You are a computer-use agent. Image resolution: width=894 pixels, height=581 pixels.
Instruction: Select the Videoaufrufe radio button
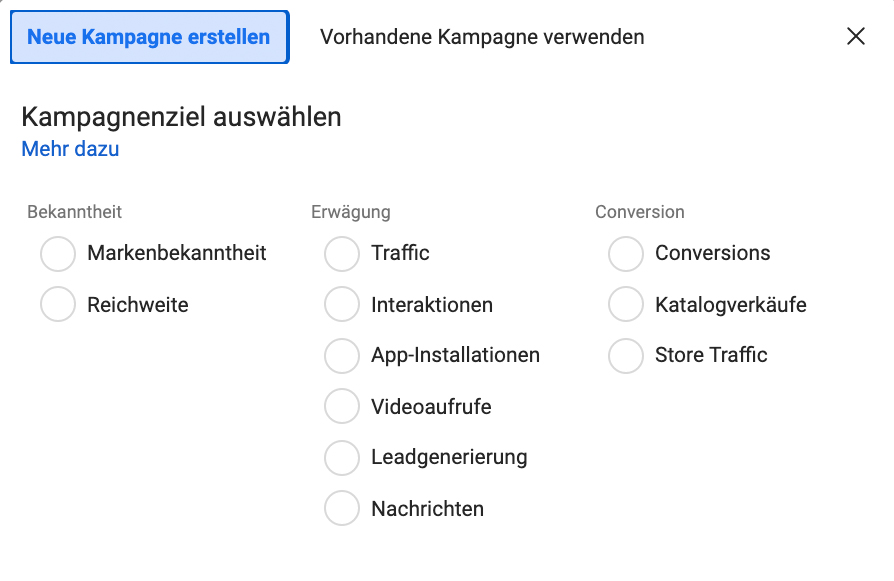point(342,406)
